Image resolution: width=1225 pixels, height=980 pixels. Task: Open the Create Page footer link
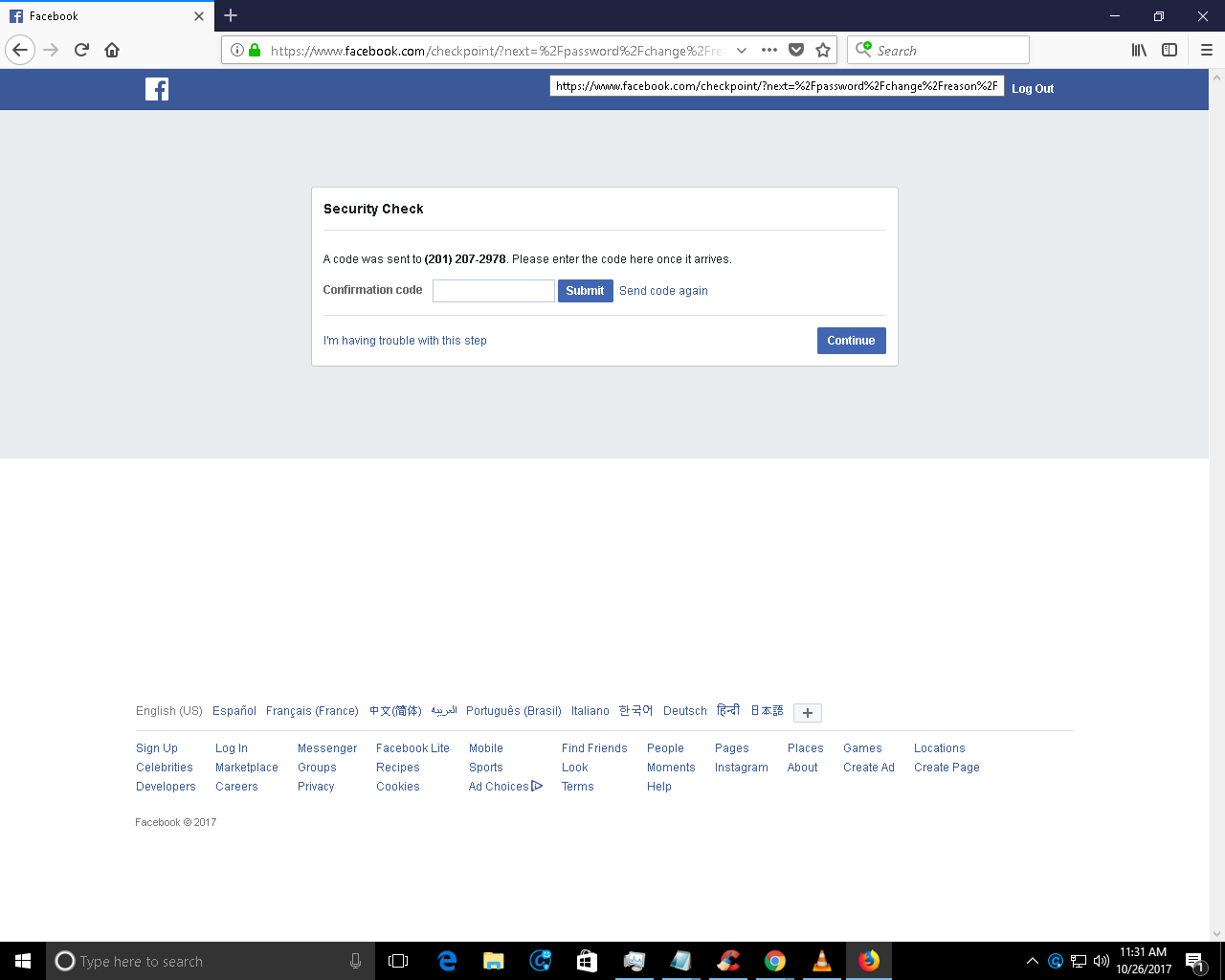pyautogui.click(x=947, y=768)
